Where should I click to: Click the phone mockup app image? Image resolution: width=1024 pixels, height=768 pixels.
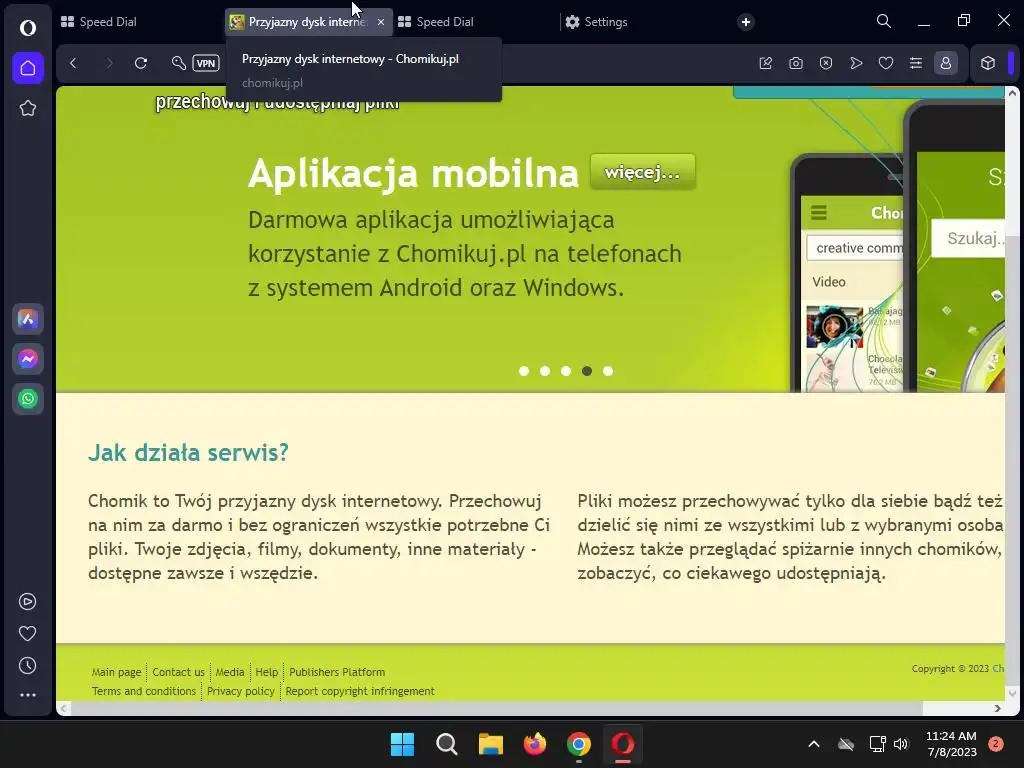[897, 248]
